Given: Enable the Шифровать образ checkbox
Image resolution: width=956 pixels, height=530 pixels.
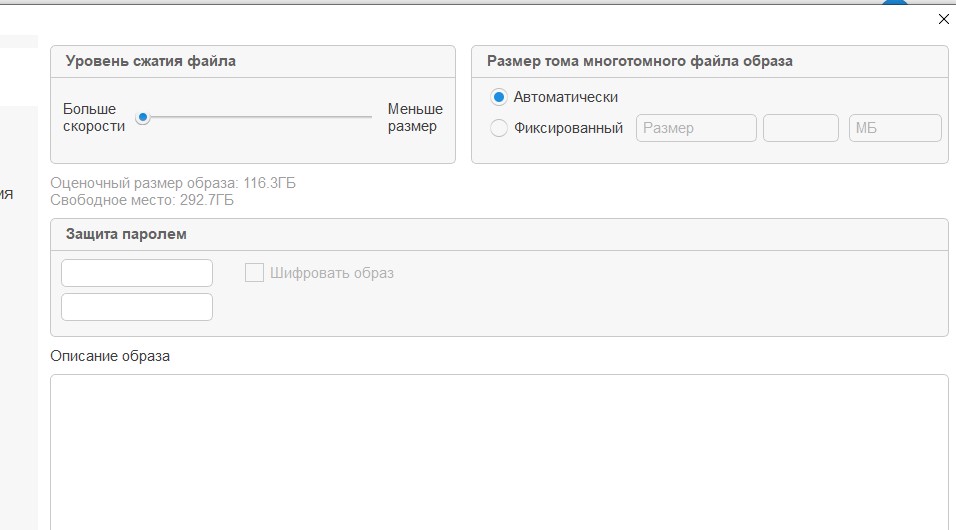Looking at the screenshot, I should point(254,273).
